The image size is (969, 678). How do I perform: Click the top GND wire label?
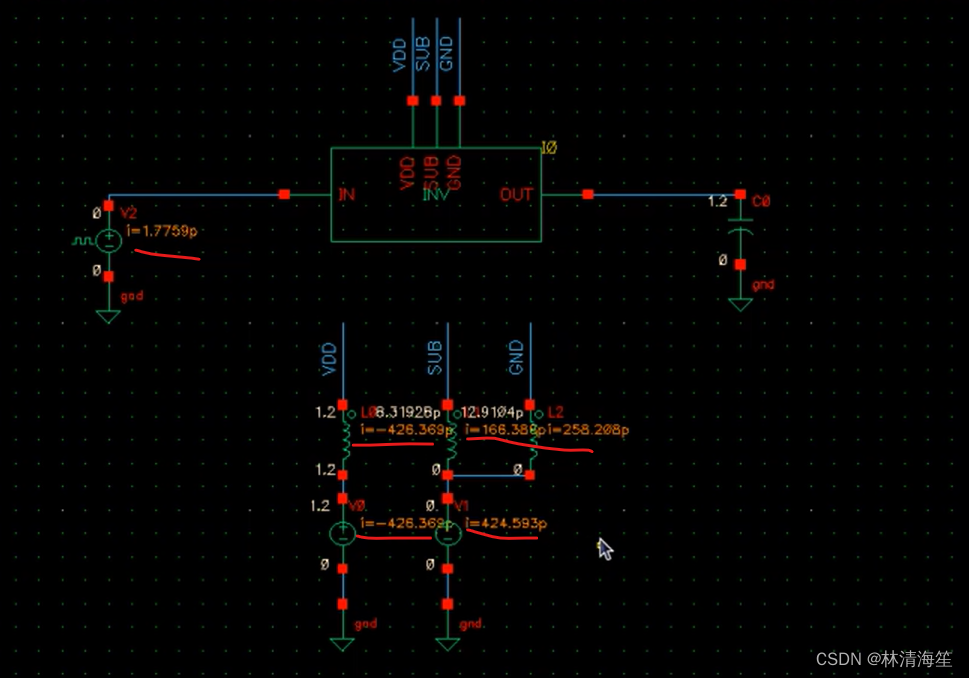pos(446,54)
